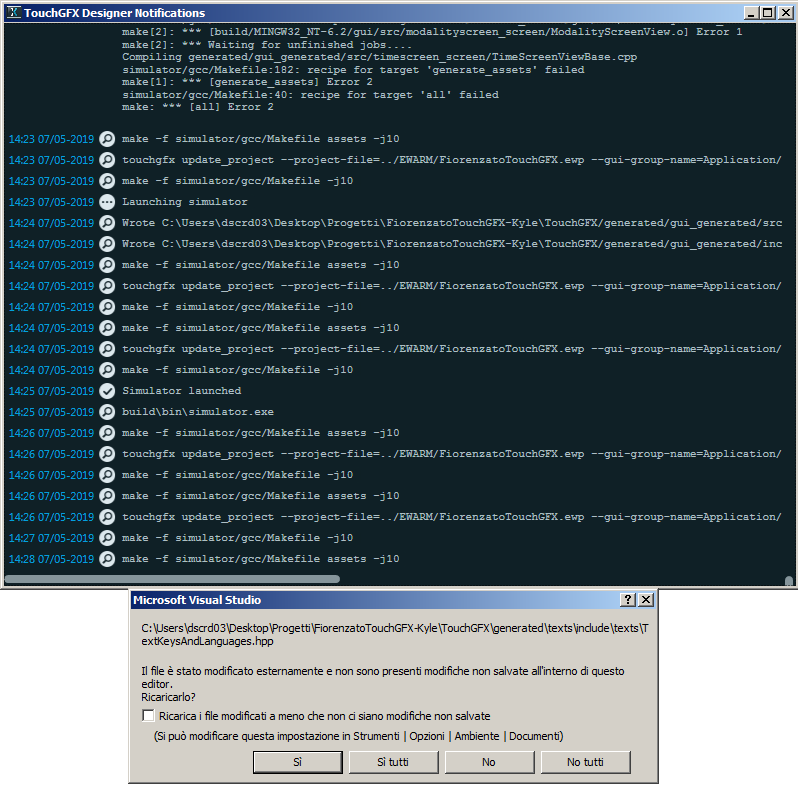Click 'make[1]: *** [generate_assets] Error 2' line
798x786 pixels.
pyautogui.click(x=247, y=82)
